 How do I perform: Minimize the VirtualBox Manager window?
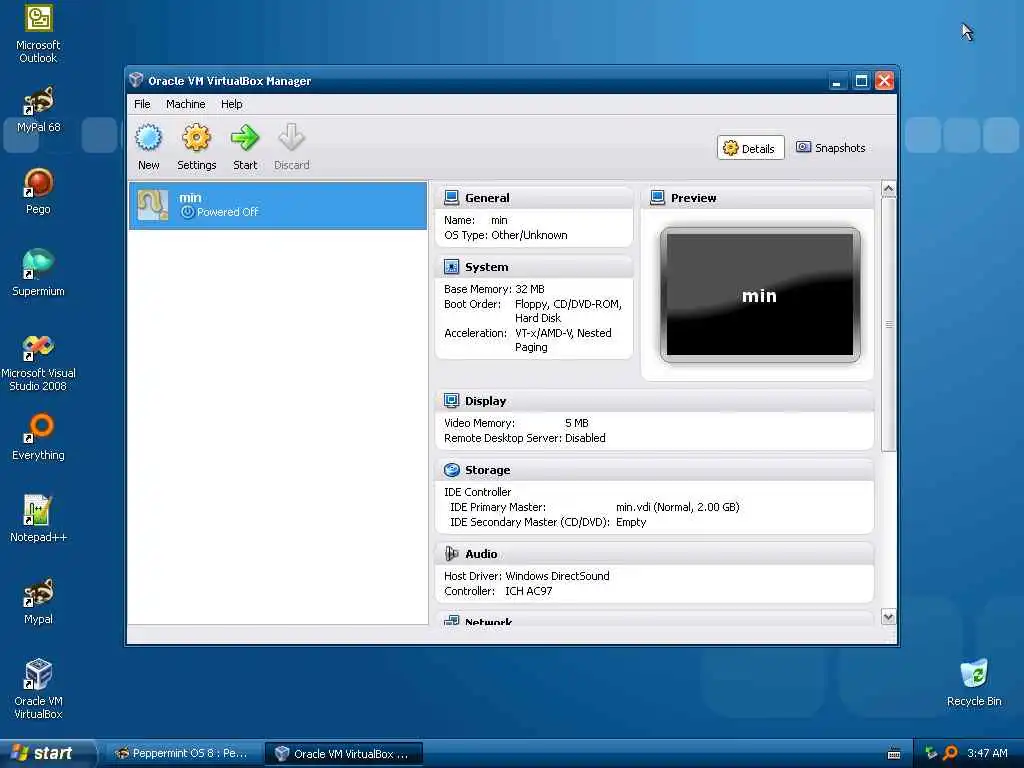pos(837,81)
